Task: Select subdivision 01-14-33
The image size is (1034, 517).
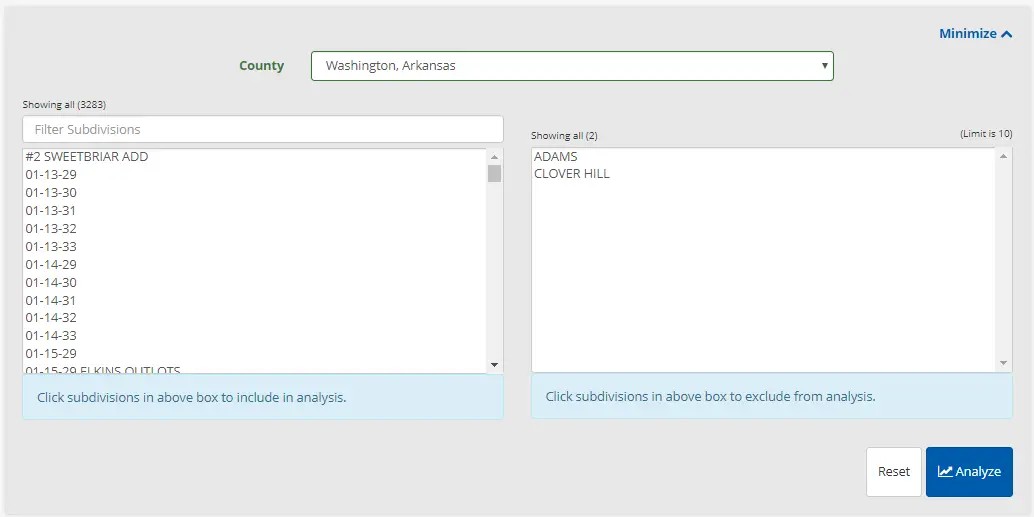Action: (255, 335)
